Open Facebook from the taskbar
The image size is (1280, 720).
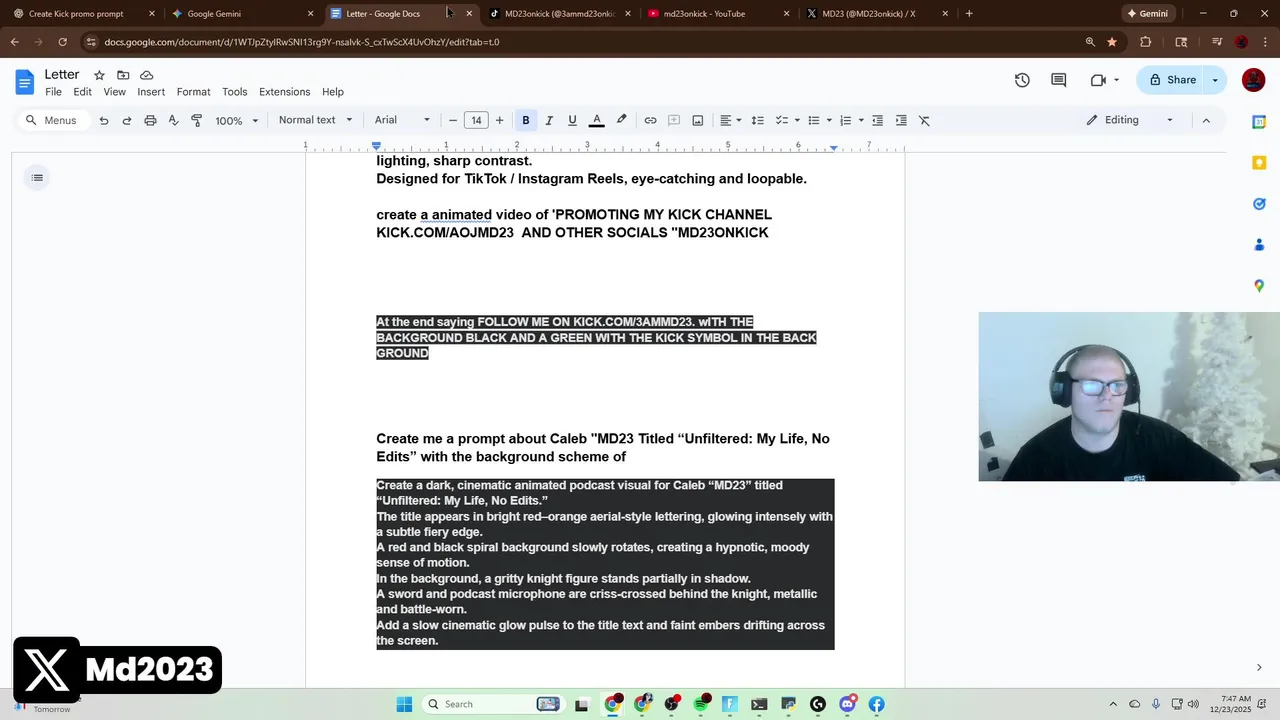tap(876, 704)
